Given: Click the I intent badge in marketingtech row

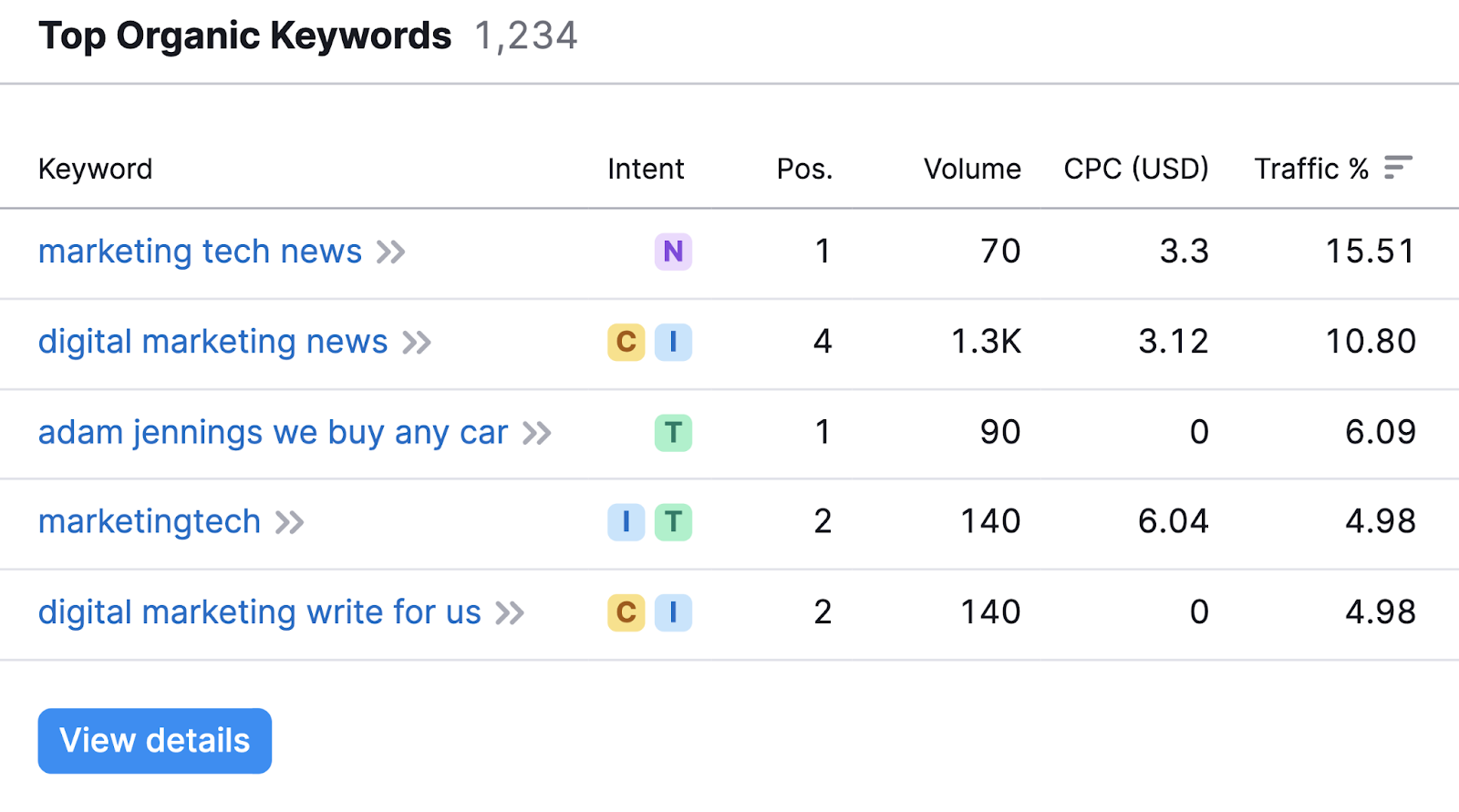Looking at the screenshot, I should tap(626, 522).
